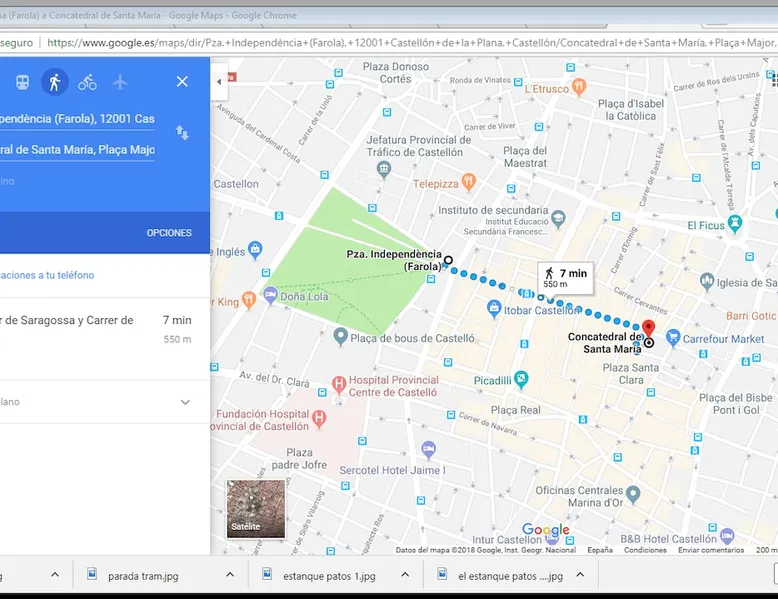Click the Plaça d'Isabel la Catòlica label
The height and width of the screenshot is (599, 778).
[631, 110]
